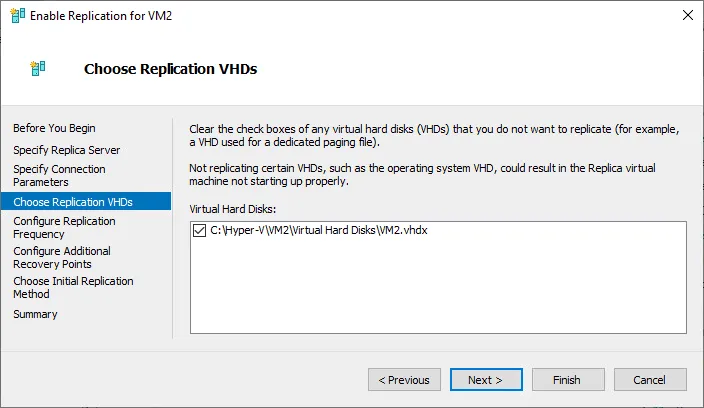Click the Next button
Viewport: 704px width, 408px height.
click(x=485, y=380)
